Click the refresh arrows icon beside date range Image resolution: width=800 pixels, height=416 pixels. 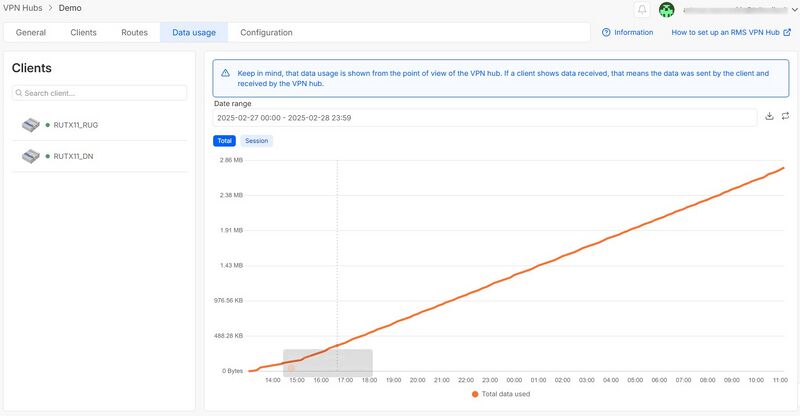tap(785, 117)
